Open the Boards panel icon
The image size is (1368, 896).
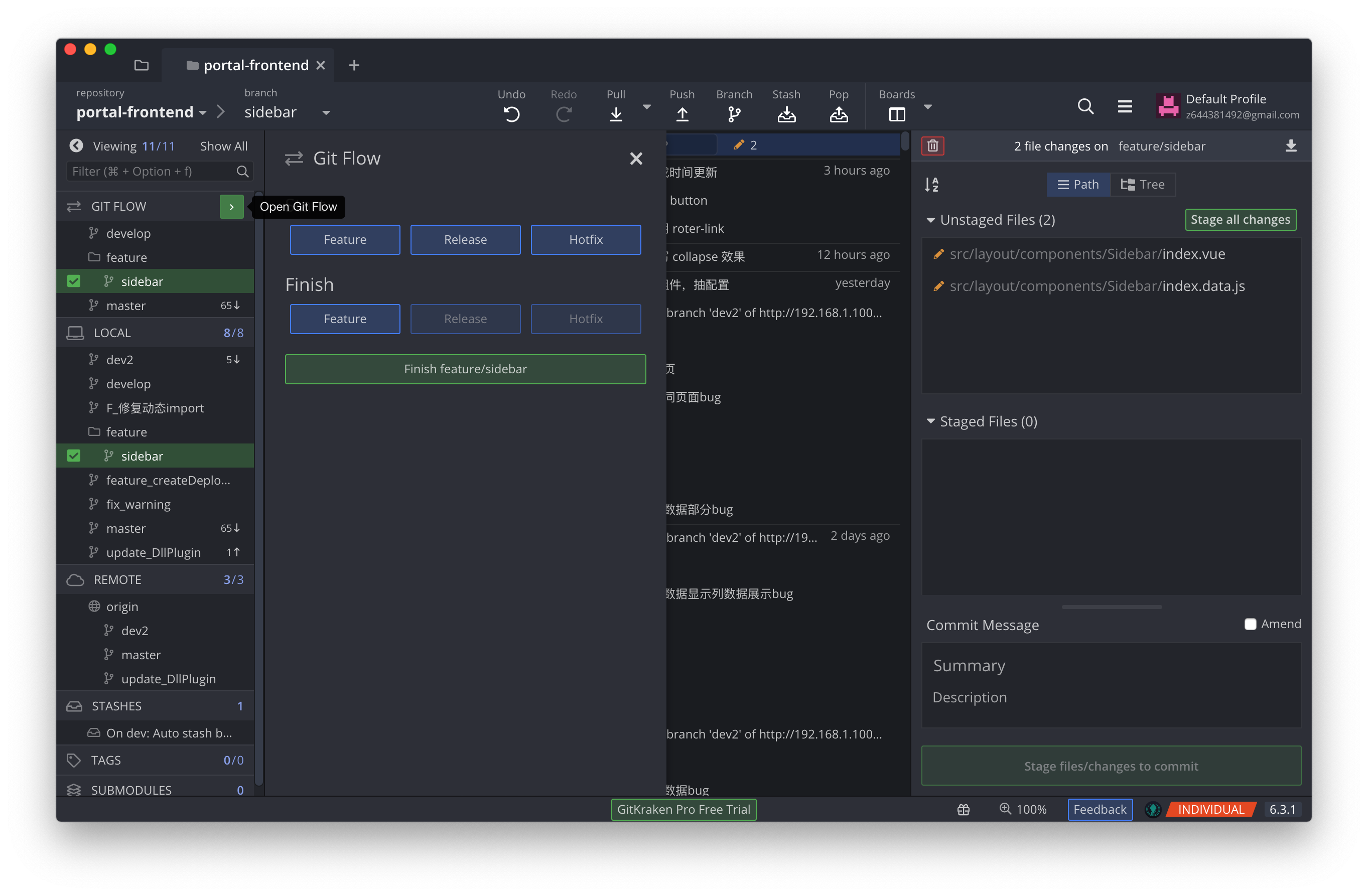point(897,114)
